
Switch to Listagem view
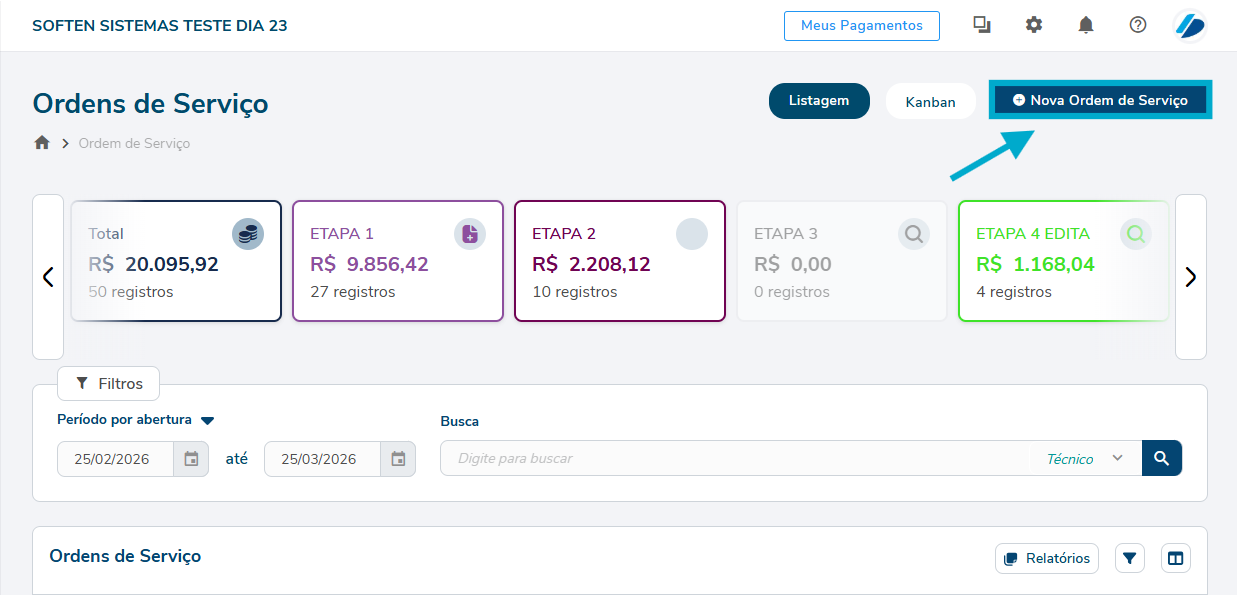point(818,101)
